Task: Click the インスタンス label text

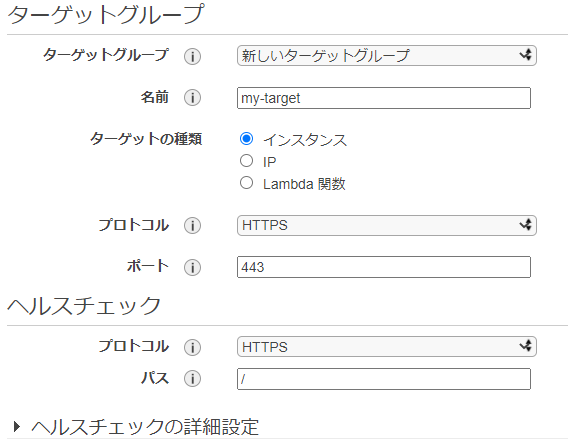Action: 305,140
